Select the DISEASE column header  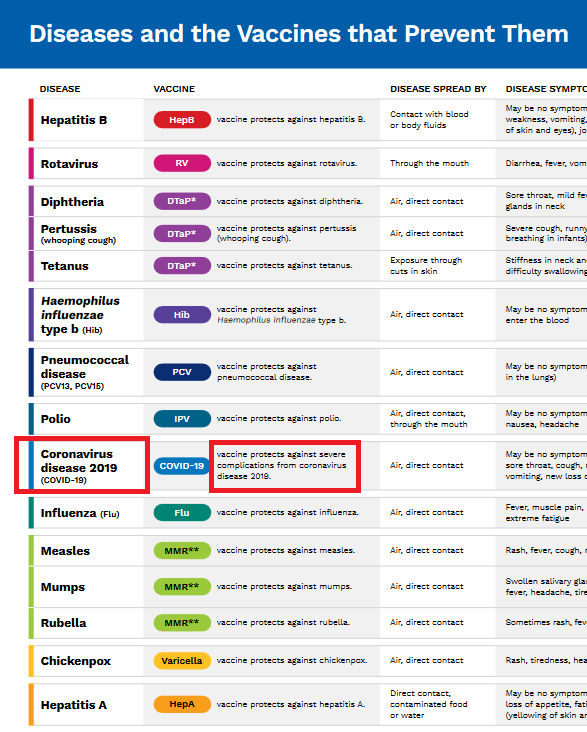coord(60,89)
